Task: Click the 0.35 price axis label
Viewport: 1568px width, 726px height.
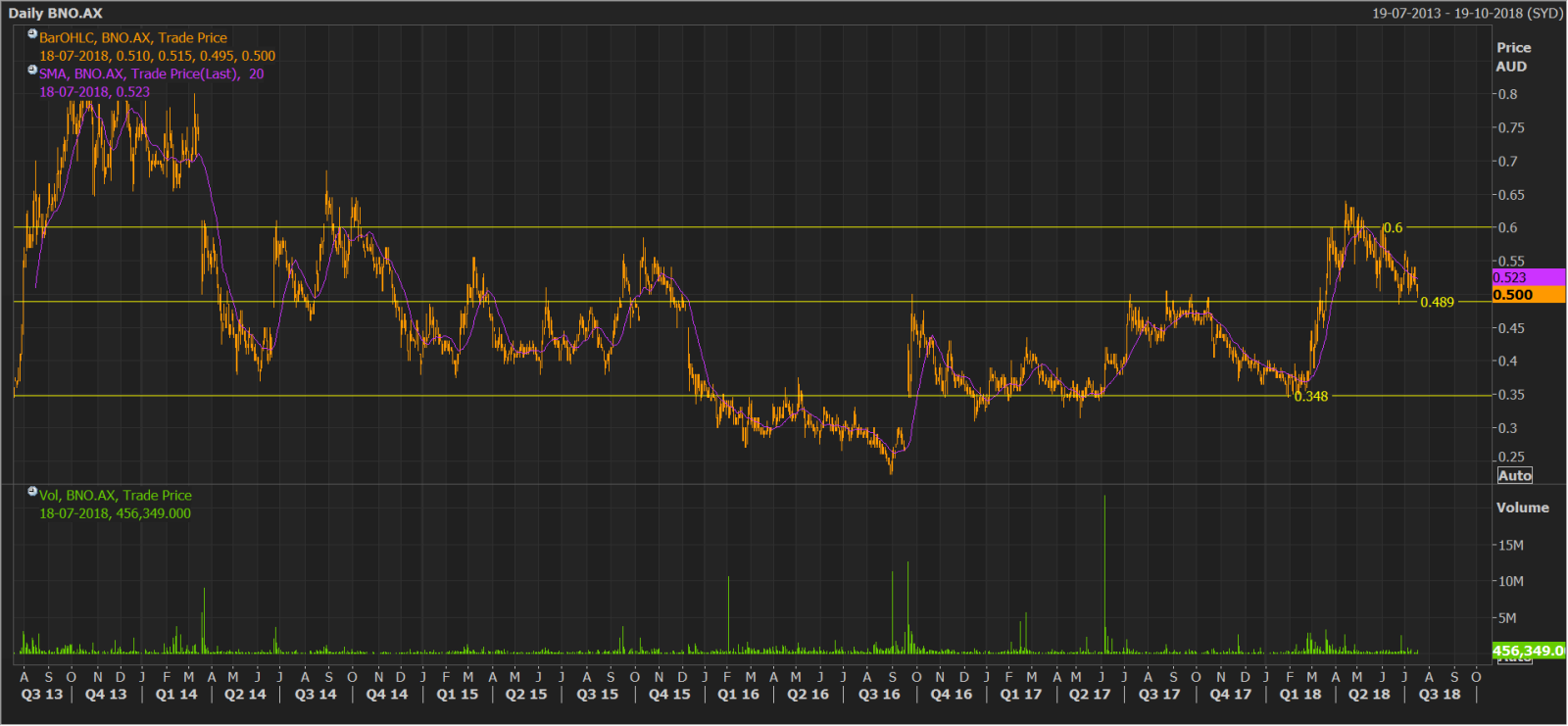Action: point(1512,394)
